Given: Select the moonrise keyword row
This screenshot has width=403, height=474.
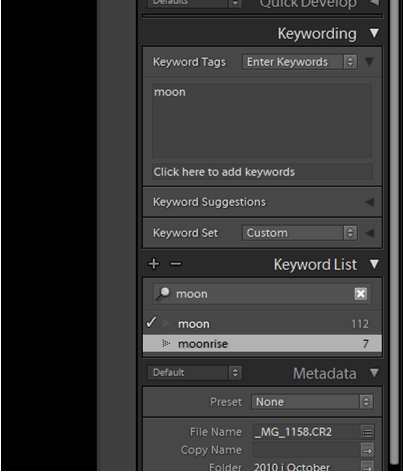Looking at the screenshot, I should click(262, 343).
